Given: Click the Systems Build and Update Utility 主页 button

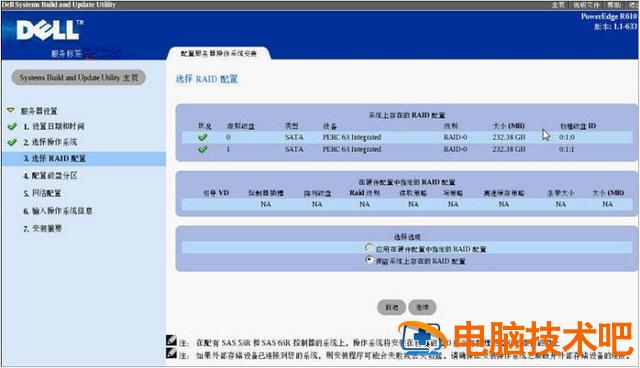Looking at the screenshot, I should (x=78, y=78).
